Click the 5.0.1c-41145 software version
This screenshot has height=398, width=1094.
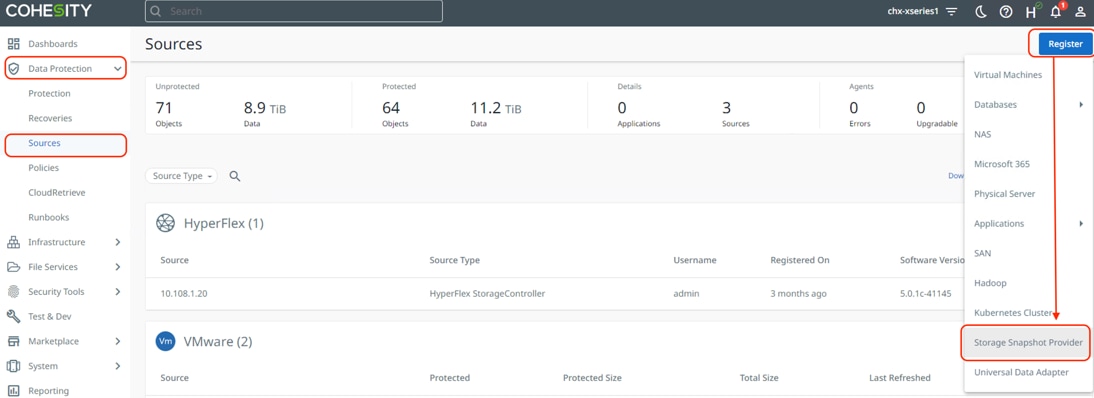point(925,294)
